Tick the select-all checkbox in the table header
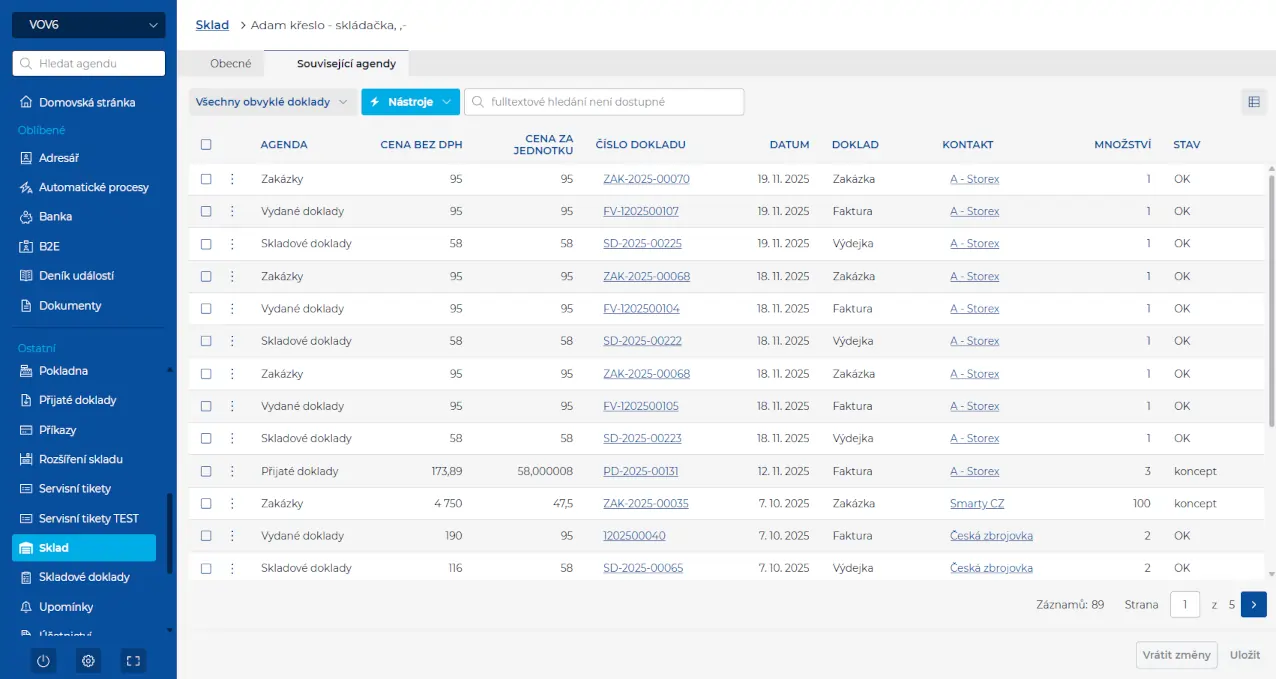Screen dimensions: 1276x679 coord(206,144)
